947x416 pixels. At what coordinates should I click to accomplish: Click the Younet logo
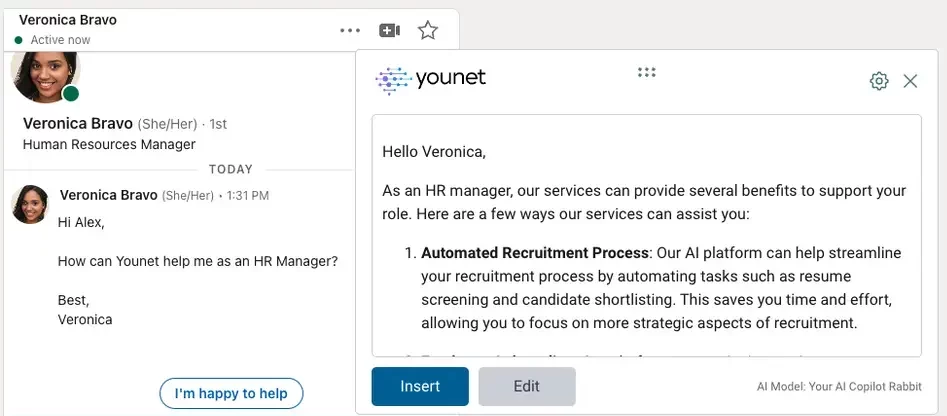[x=430, y=80]
